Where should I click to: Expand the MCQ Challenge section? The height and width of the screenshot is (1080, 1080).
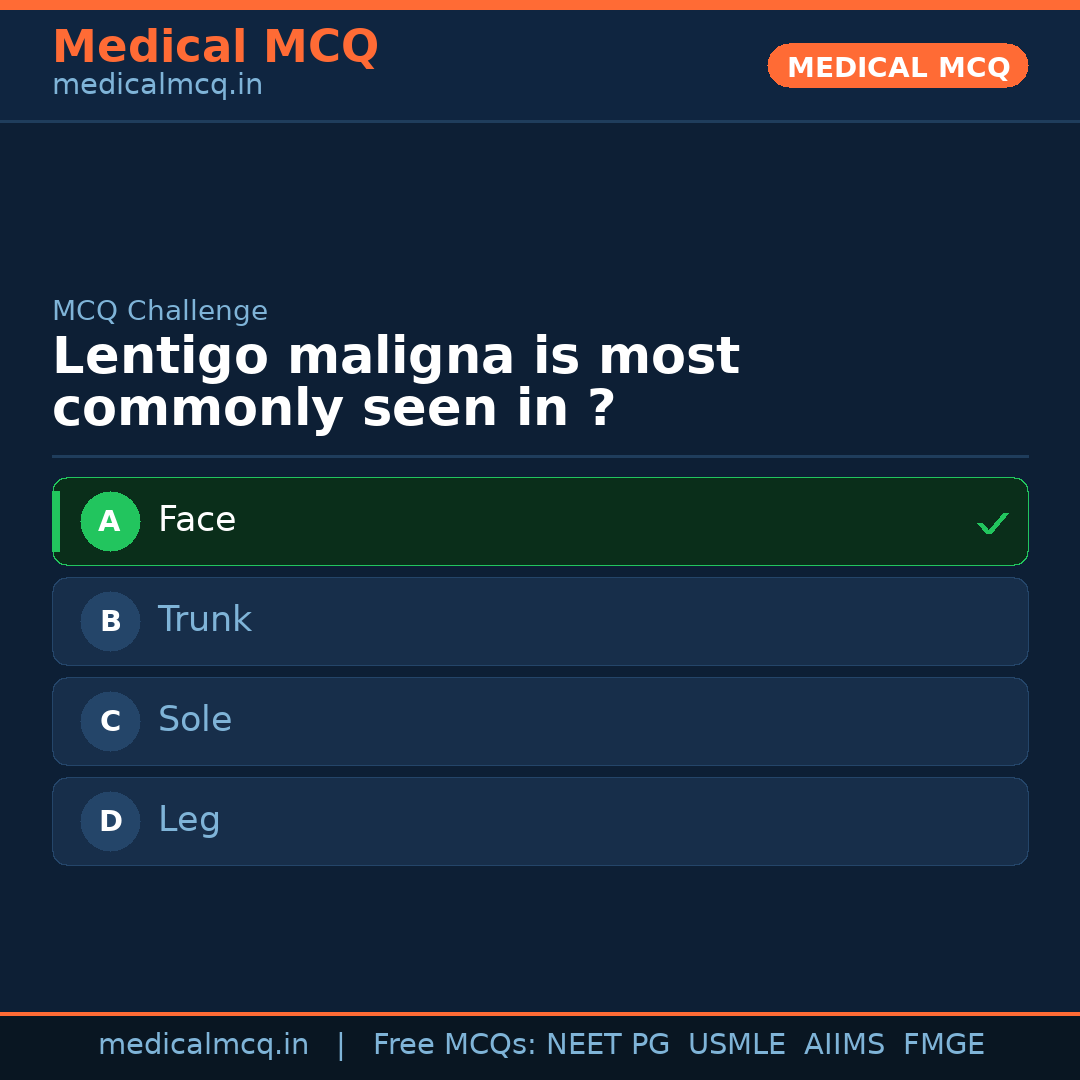click(x=160, y=311)
